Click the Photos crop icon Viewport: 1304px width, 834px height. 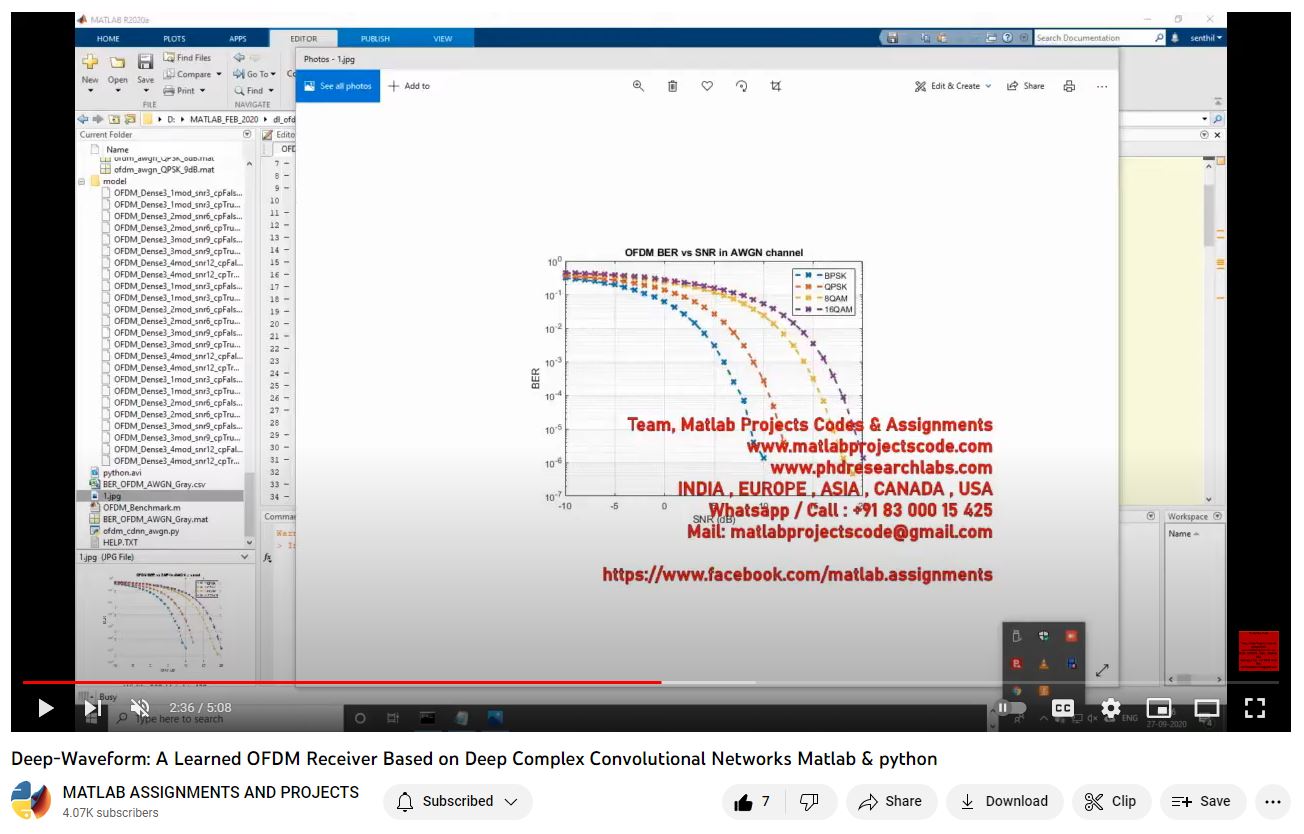776,86
